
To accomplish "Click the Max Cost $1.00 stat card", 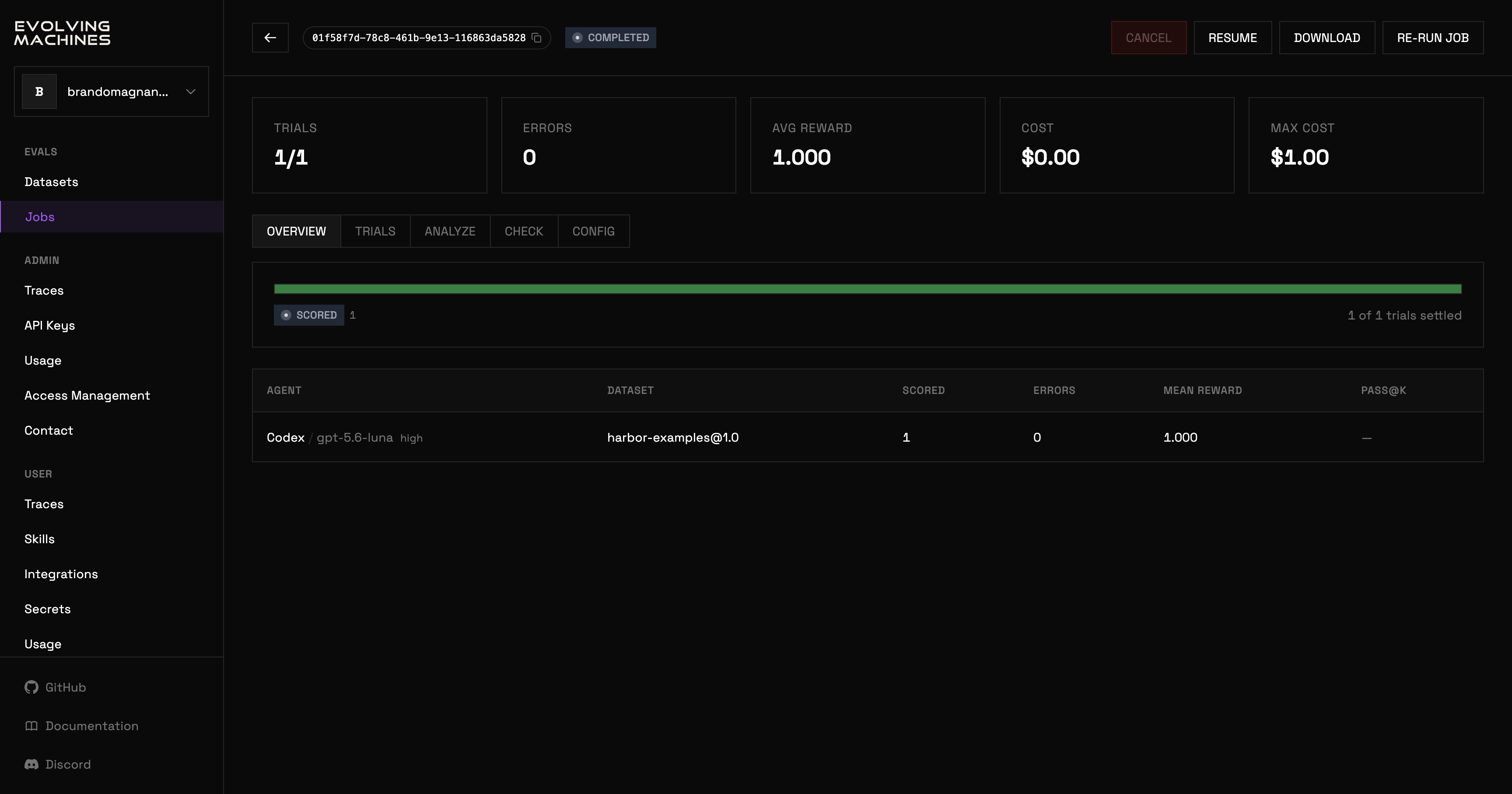I will (x=1366, y=145).
